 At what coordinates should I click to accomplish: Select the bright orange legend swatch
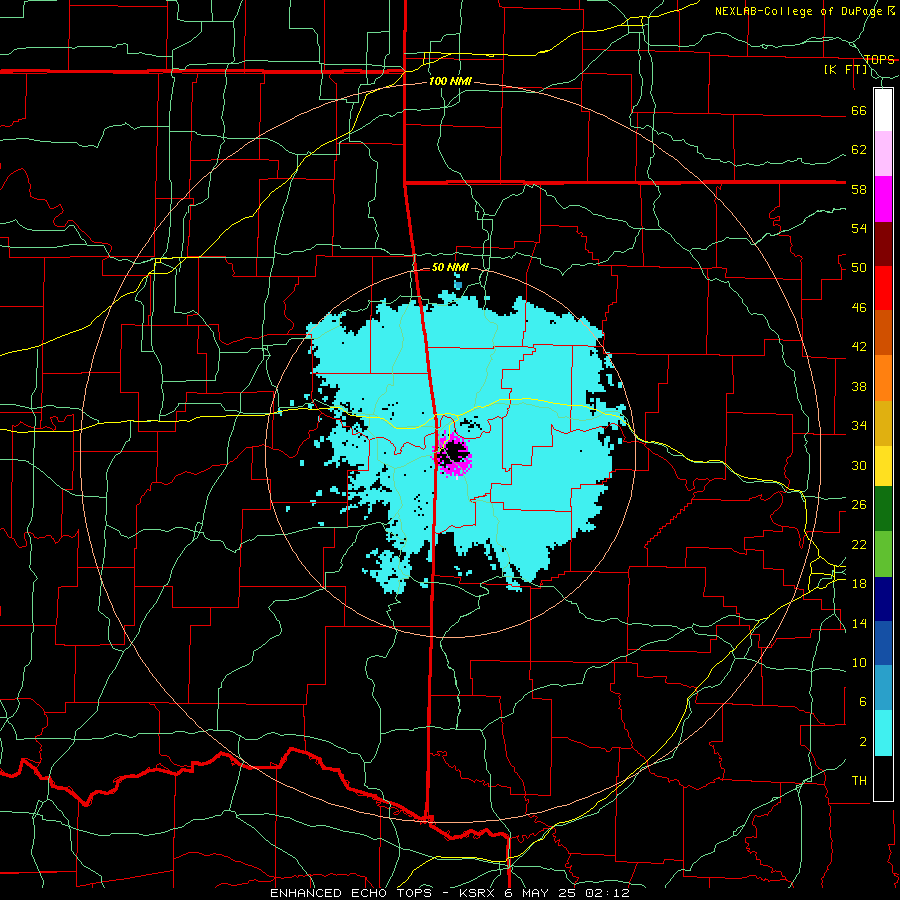point(883,378)
